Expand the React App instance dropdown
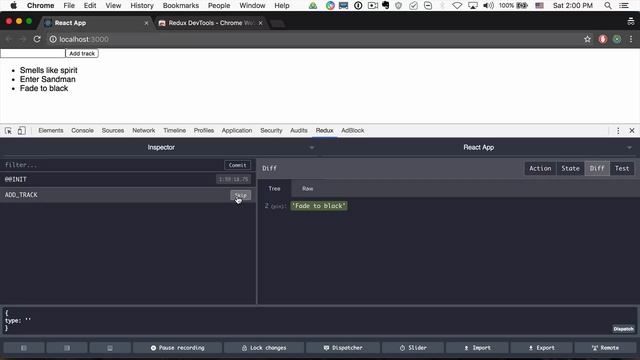 (x=629, y=147)
